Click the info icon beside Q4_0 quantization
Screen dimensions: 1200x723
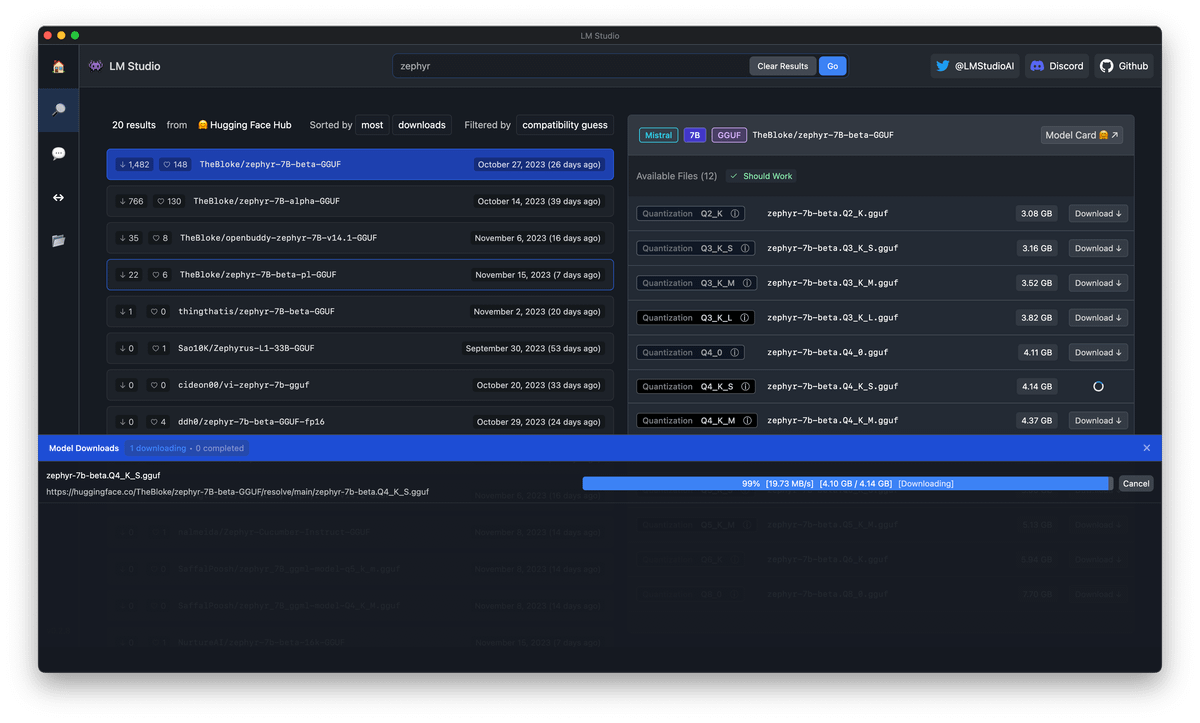pos(735,352)
